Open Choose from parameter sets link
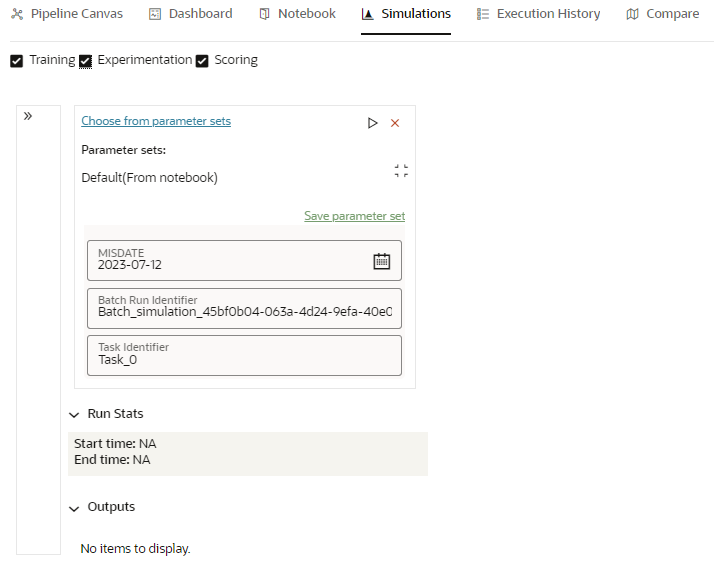Screen dimensions: 714x572 tap(156, 121)
